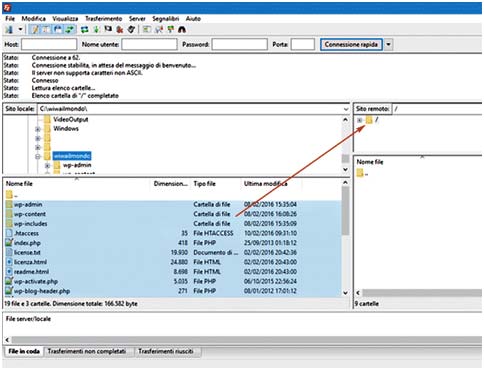This screenshot has height=370, width=484.
Task: Click the wp-content folder icon in file list
Action: [x=9, y=214]
